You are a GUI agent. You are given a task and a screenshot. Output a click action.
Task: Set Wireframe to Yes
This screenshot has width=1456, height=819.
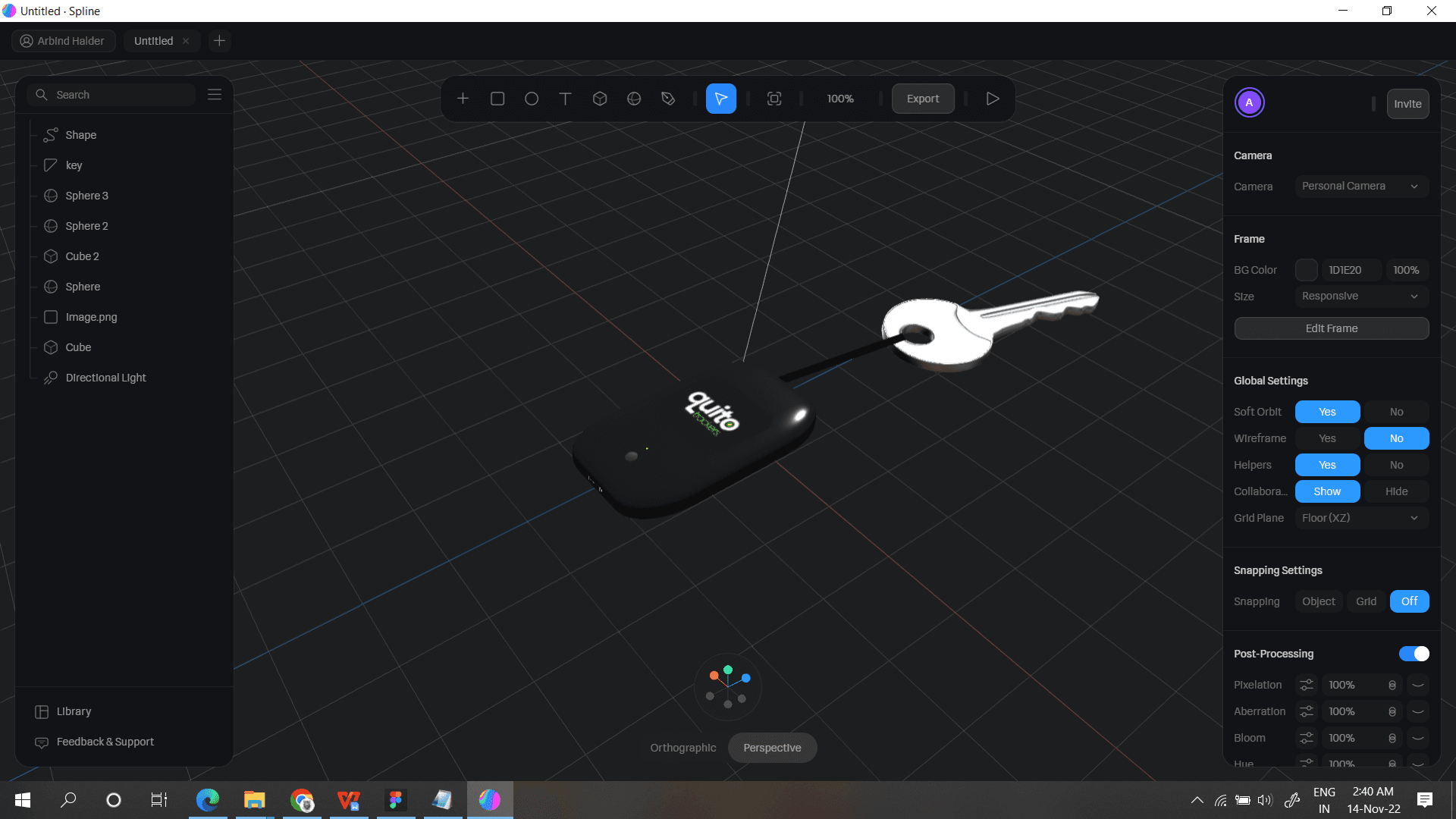click(1327, 438)
